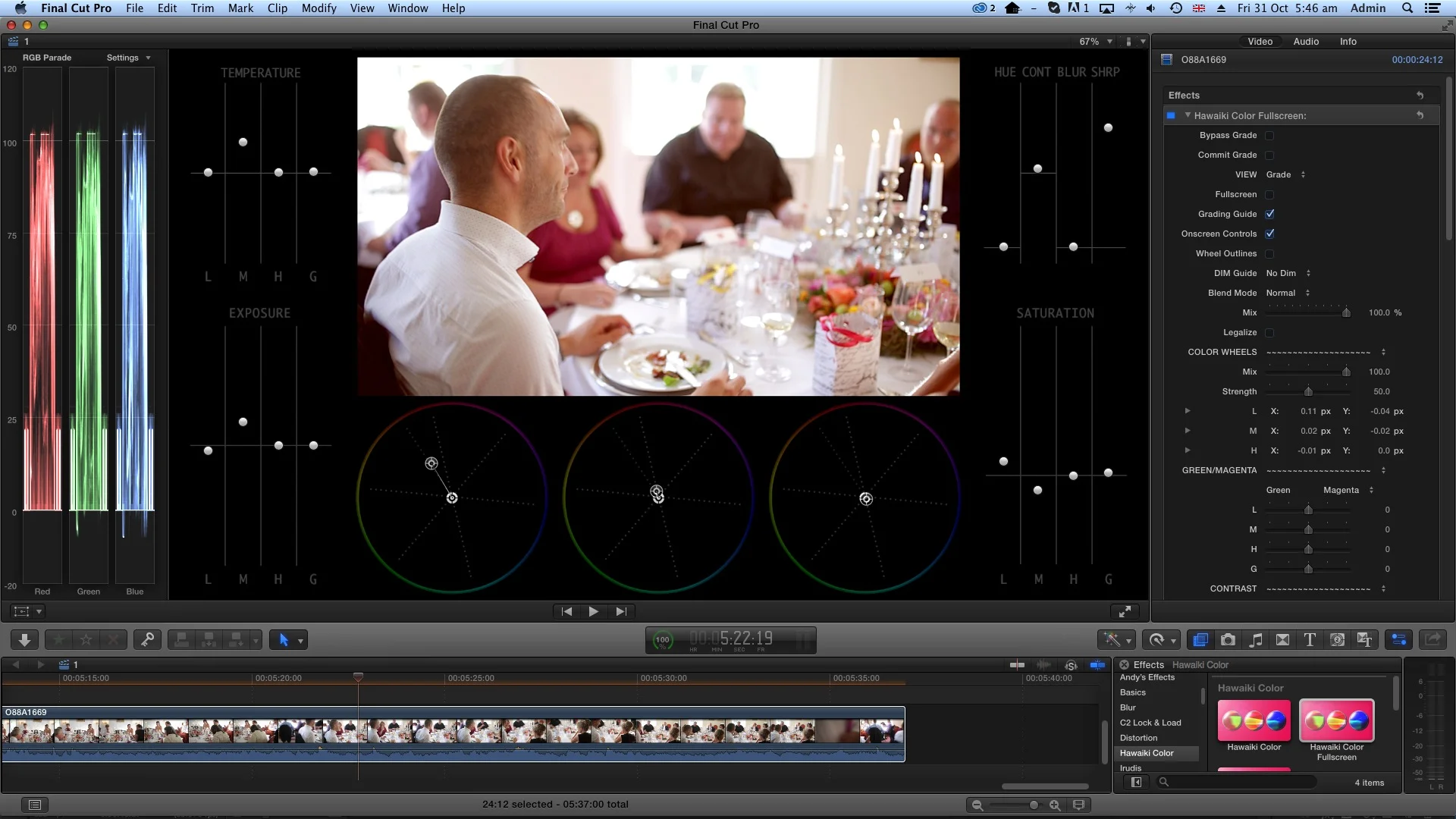This screenshot has height=819, width=1456.
Task: Uncheck the Onscreen Controls checkbox
Action: [1269, 234]
